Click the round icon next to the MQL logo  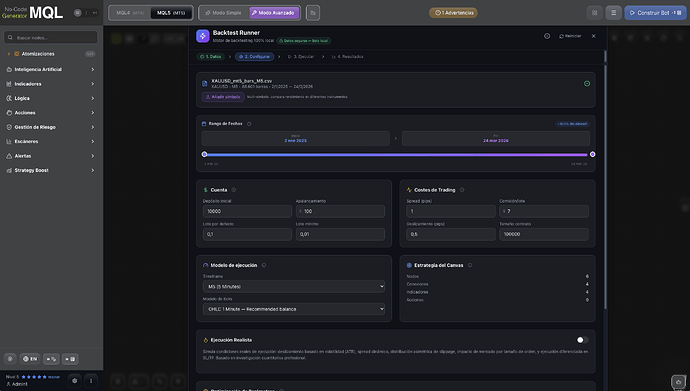(77, 13)
